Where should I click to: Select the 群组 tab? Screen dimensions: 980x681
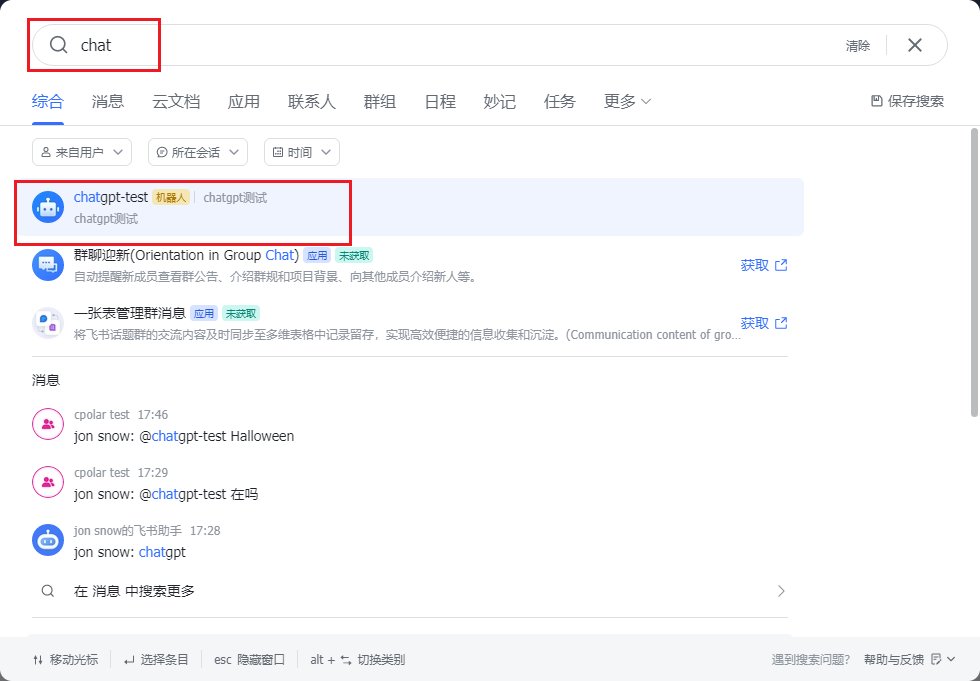coord(379,101)
